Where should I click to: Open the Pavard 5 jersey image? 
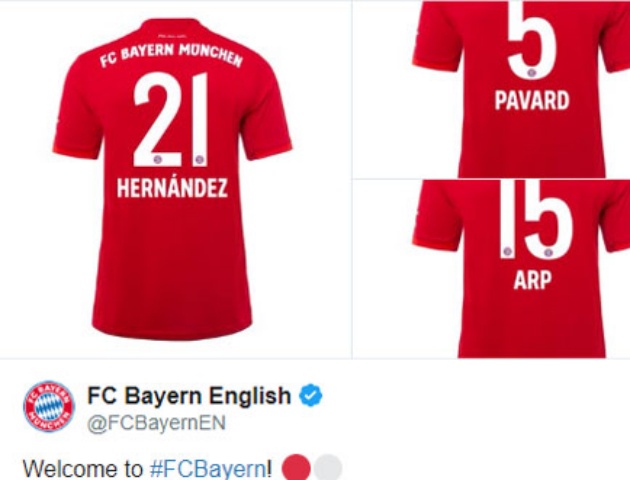click(491, 89)
